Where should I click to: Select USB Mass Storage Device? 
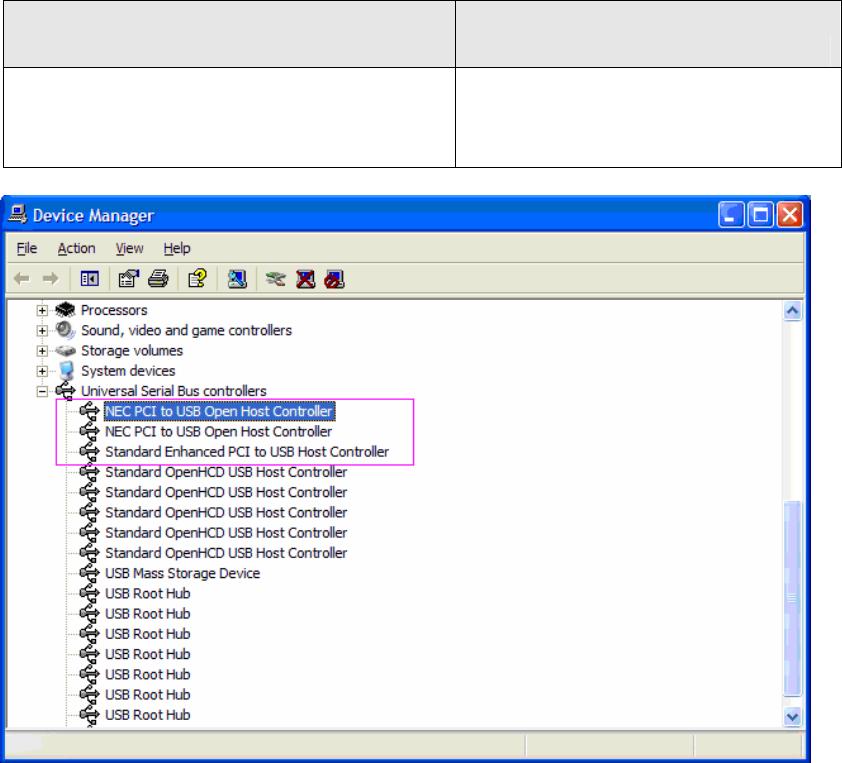pyautogui.click(x=183, y=573)
